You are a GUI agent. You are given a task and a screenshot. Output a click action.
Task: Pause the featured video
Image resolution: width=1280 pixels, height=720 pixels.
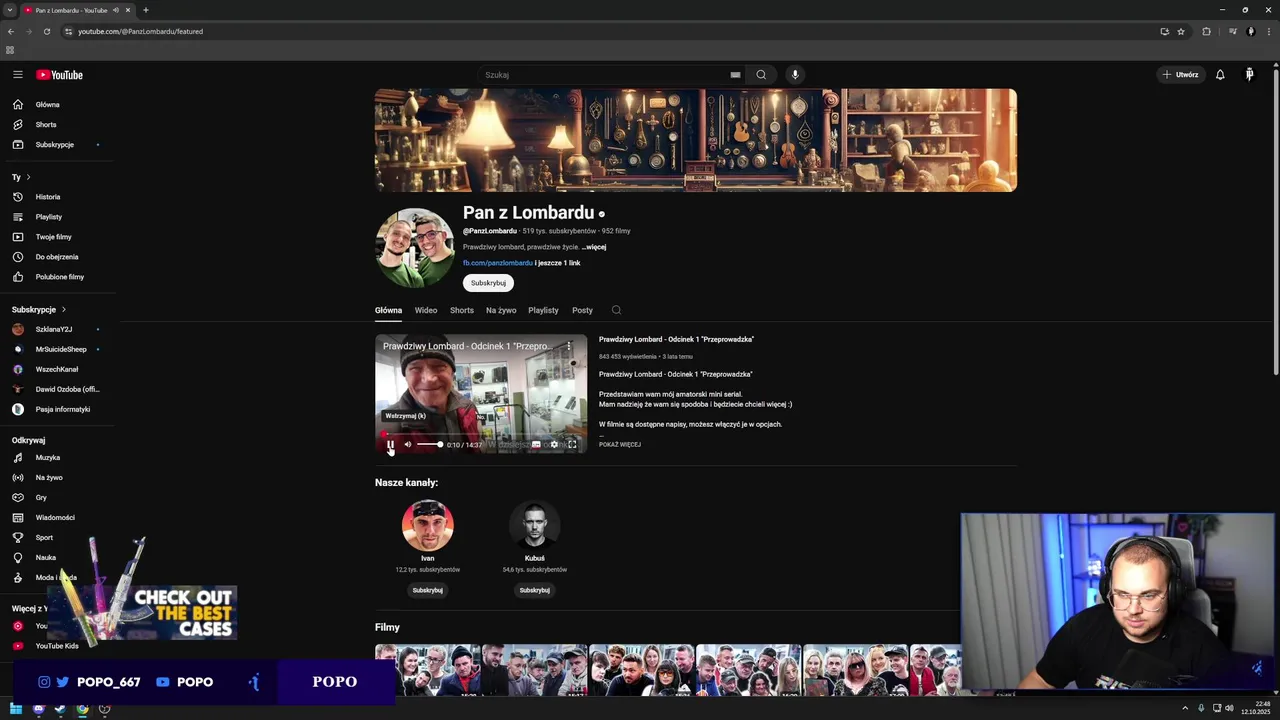click(390, 445)
